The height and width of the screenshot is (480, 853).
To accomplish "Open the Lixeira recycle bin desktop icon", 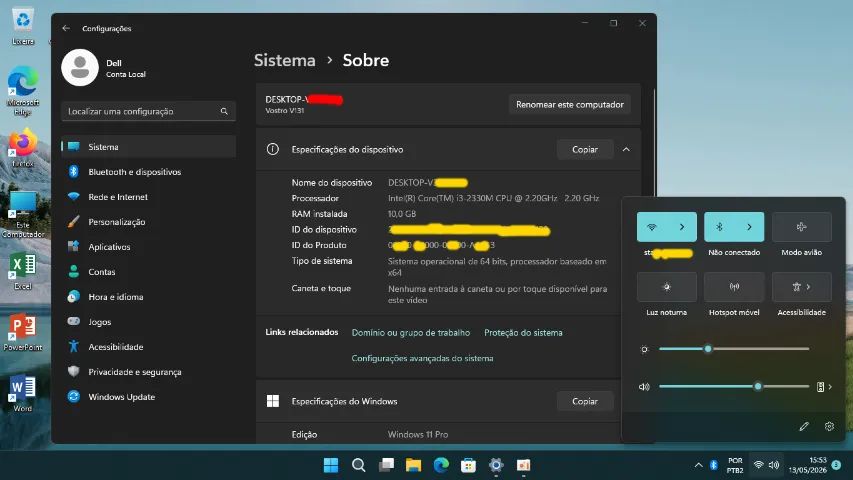I will point(23,26).
